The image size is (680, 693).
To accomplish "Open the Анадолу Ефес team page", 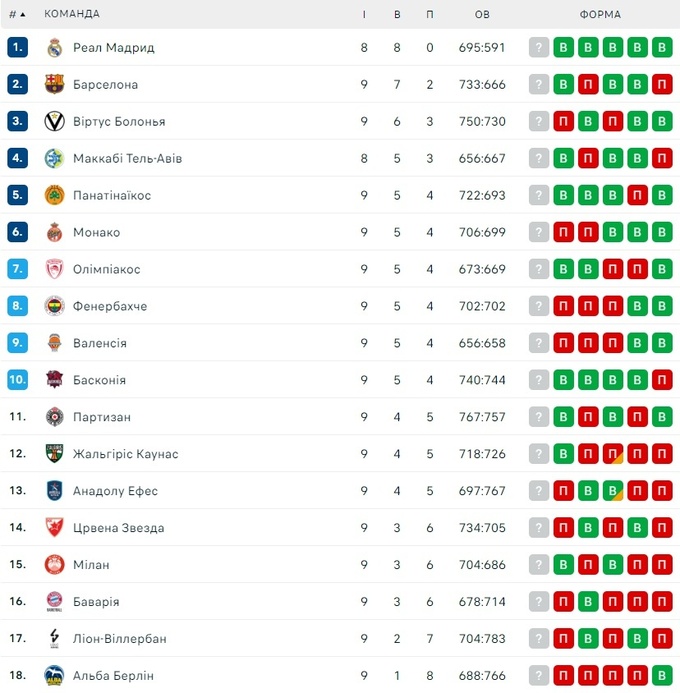I will click(x=115, y=491).
